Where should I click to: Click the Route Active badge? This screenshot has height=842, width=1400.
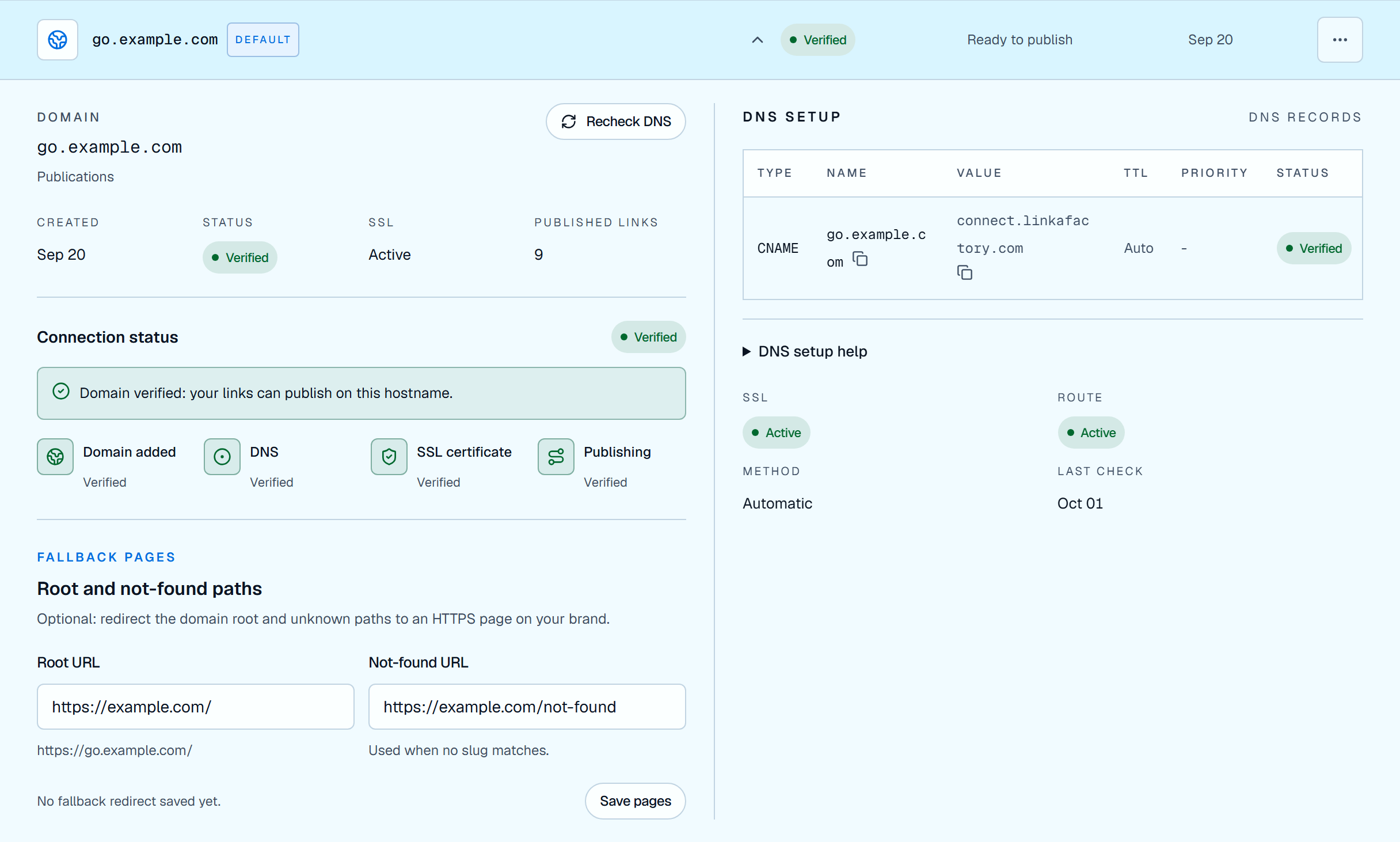(1091, 433)
